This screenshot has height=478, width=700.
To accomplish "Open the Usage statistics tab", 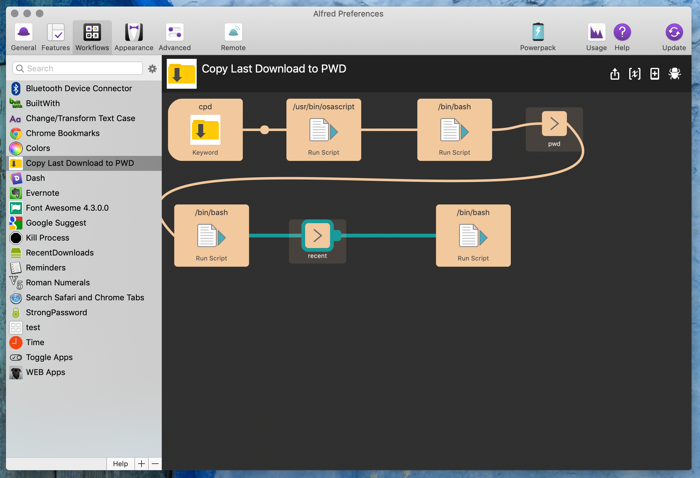I will pos(596,37).
